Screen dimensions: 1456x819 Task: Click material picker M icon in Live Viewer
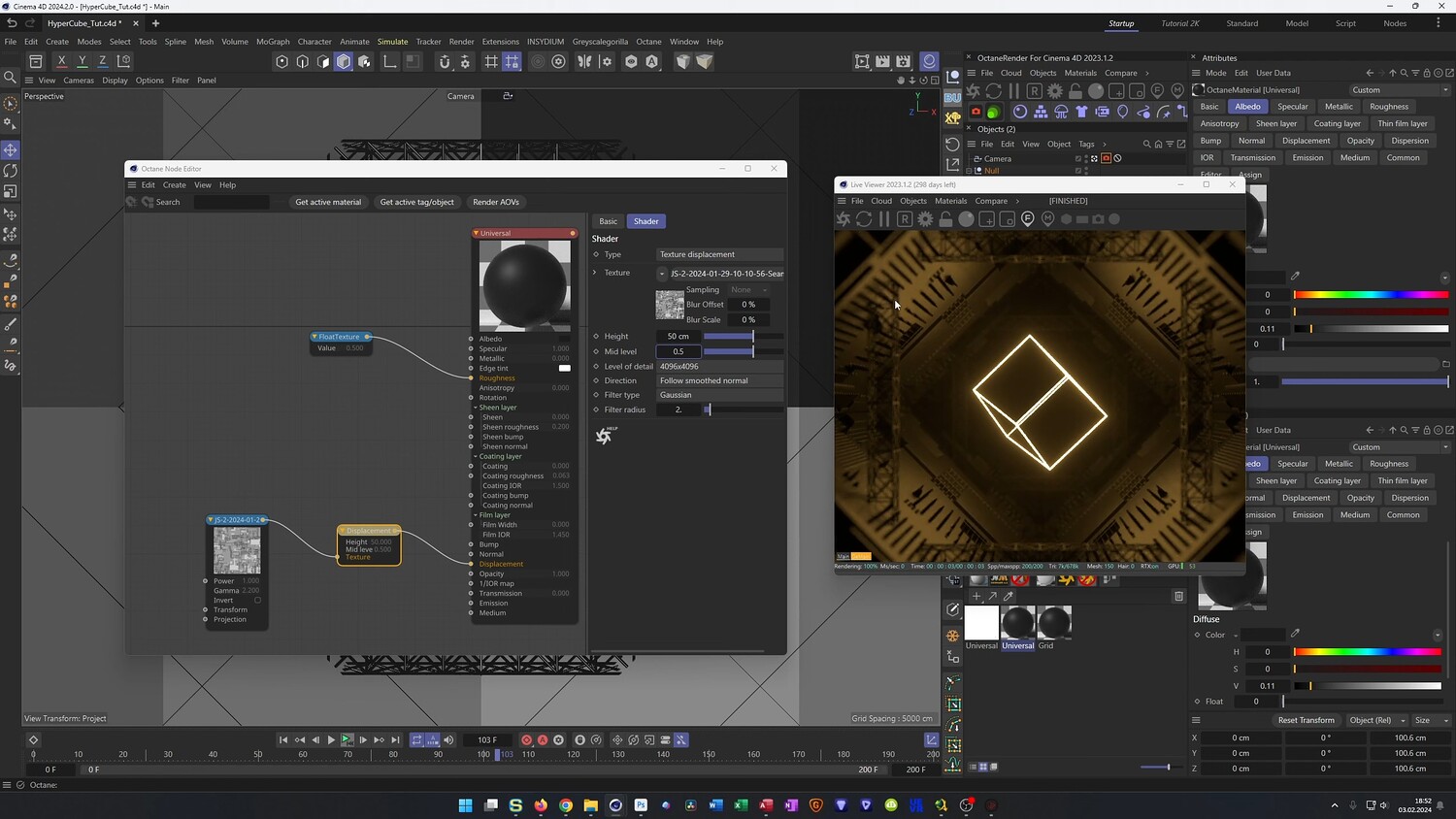[1047, 219]
